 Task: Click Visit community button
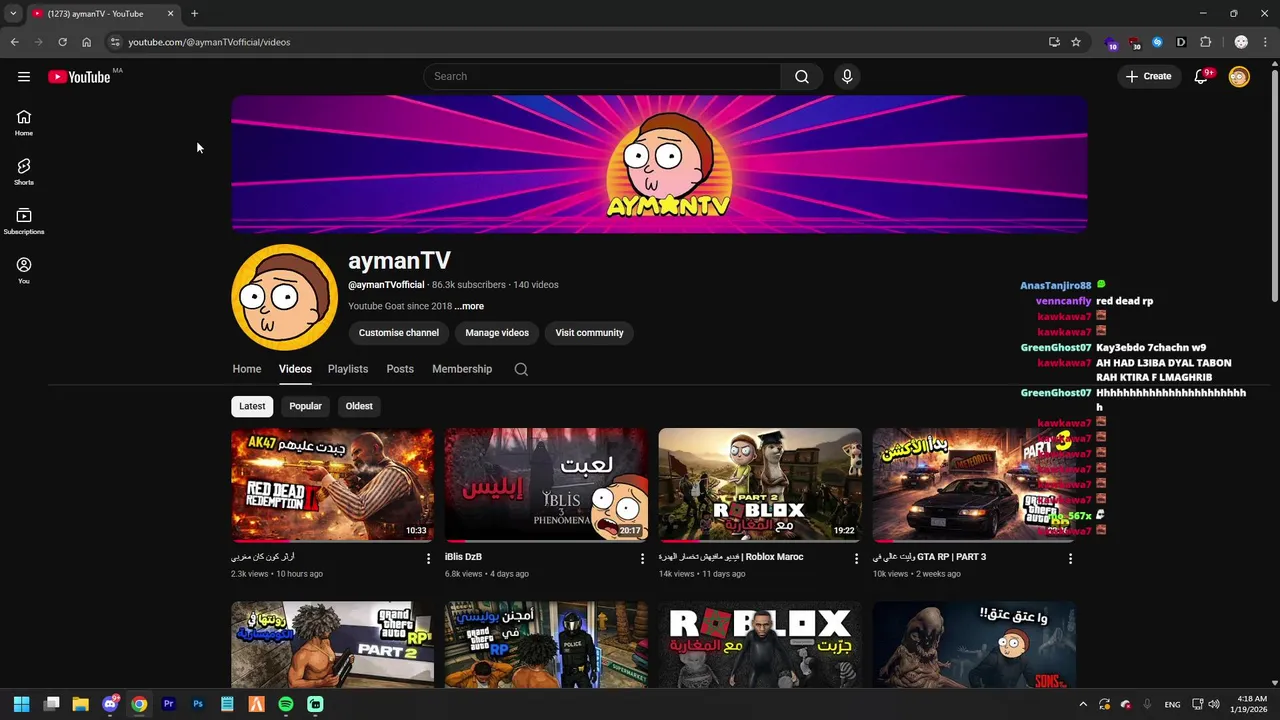(589, 333)
